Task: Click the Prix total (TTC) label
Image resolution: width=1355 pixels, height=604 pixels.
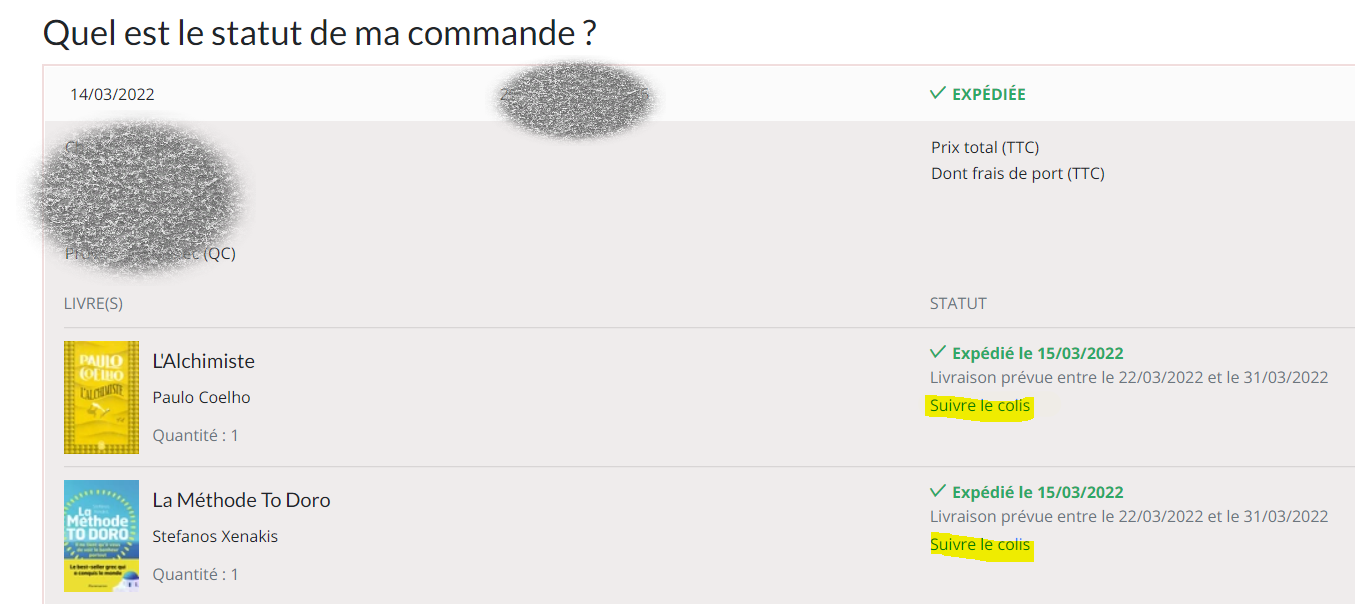Action: 985,147
